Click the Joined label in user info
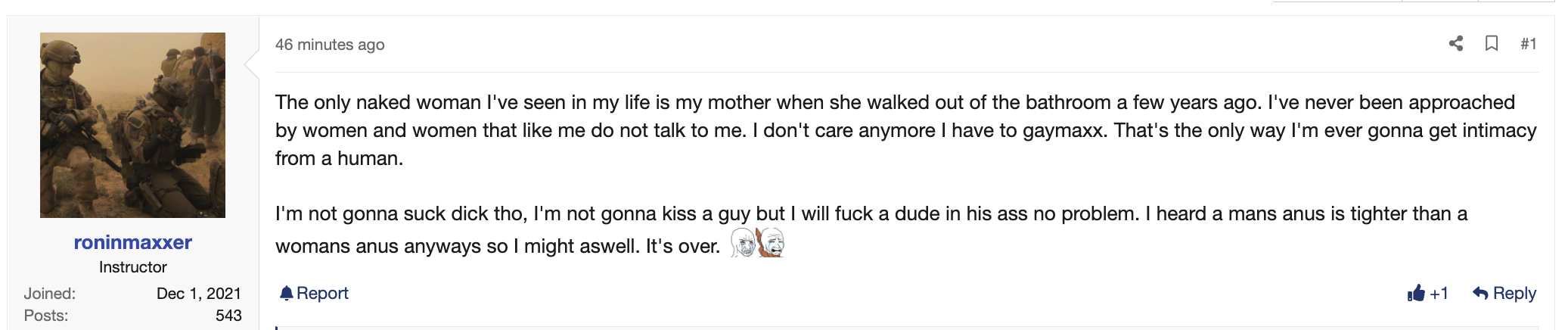The height and width of the screenshot is (330, 1568). pyautogui.click(x=50, y=294)
